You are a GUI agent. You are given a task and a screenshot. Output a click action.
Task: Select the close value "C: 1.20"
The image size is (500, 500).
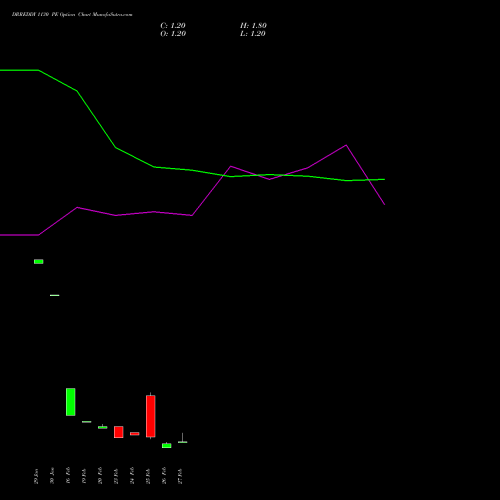(173, 26)
